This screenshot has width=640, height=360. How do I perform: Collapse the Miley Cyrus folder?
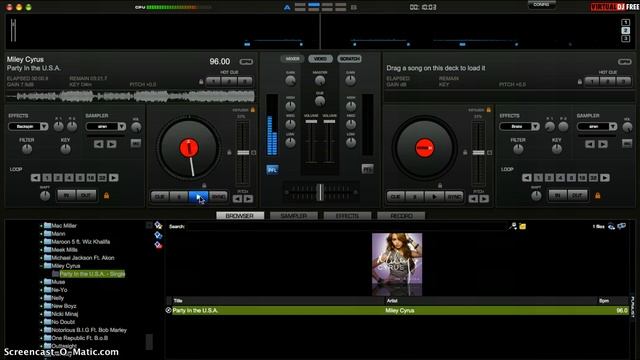[x=41, y=266]
